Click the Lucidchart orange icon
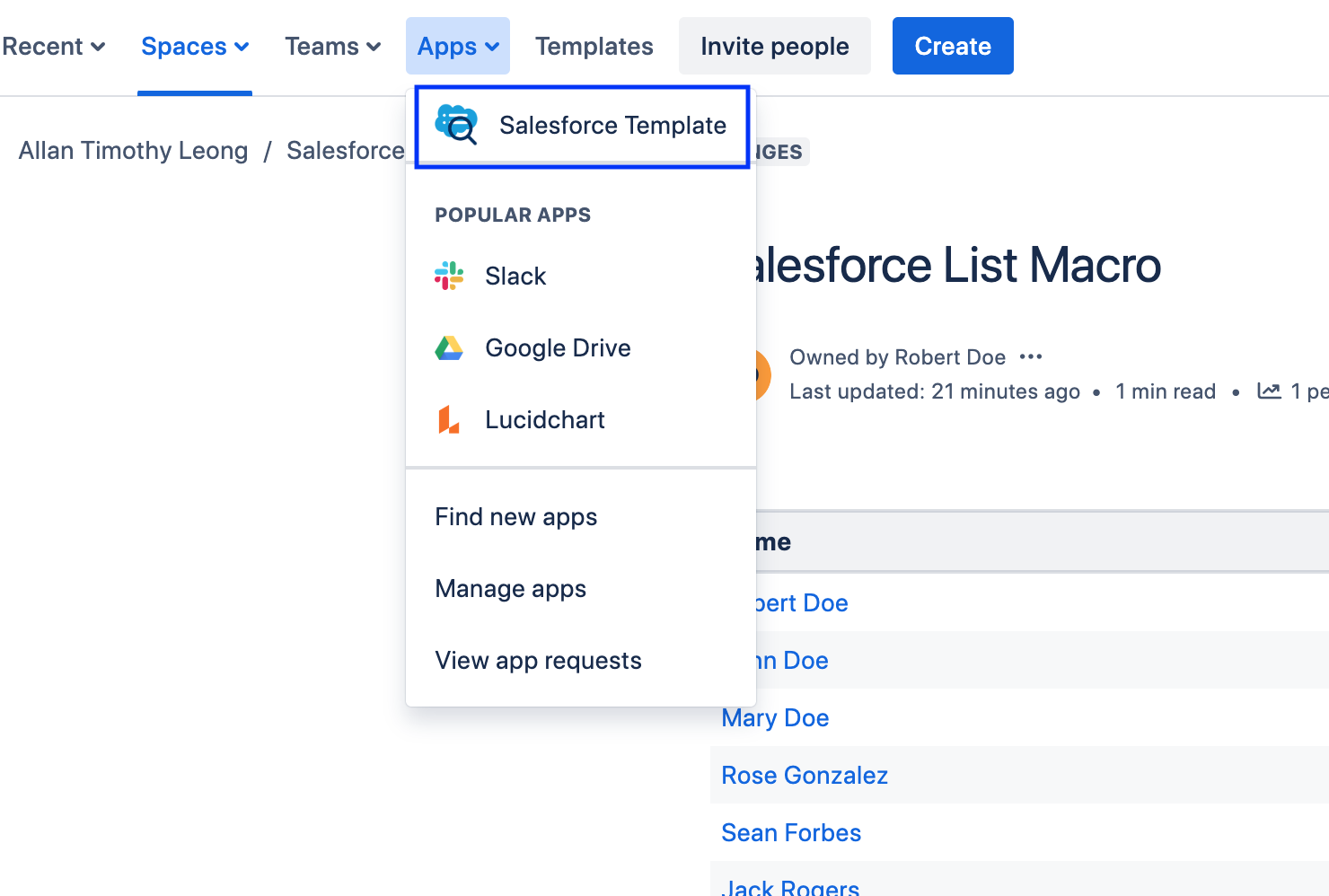This screenshot has width=1329, height=896. 449,419
